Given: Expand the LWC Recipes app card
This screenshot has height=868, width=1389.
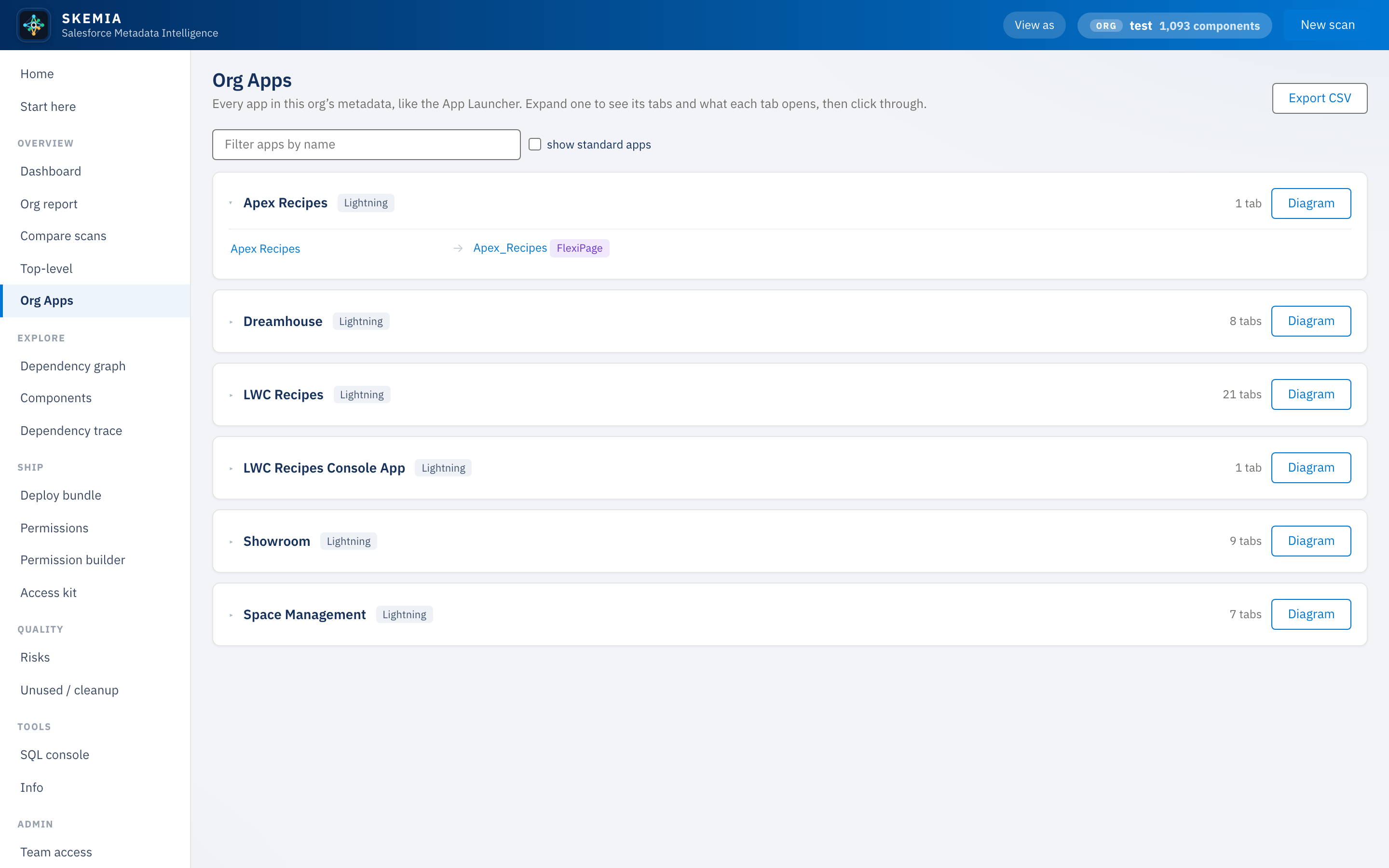Looking at the screenshot, I should click(x=231, y=395).
